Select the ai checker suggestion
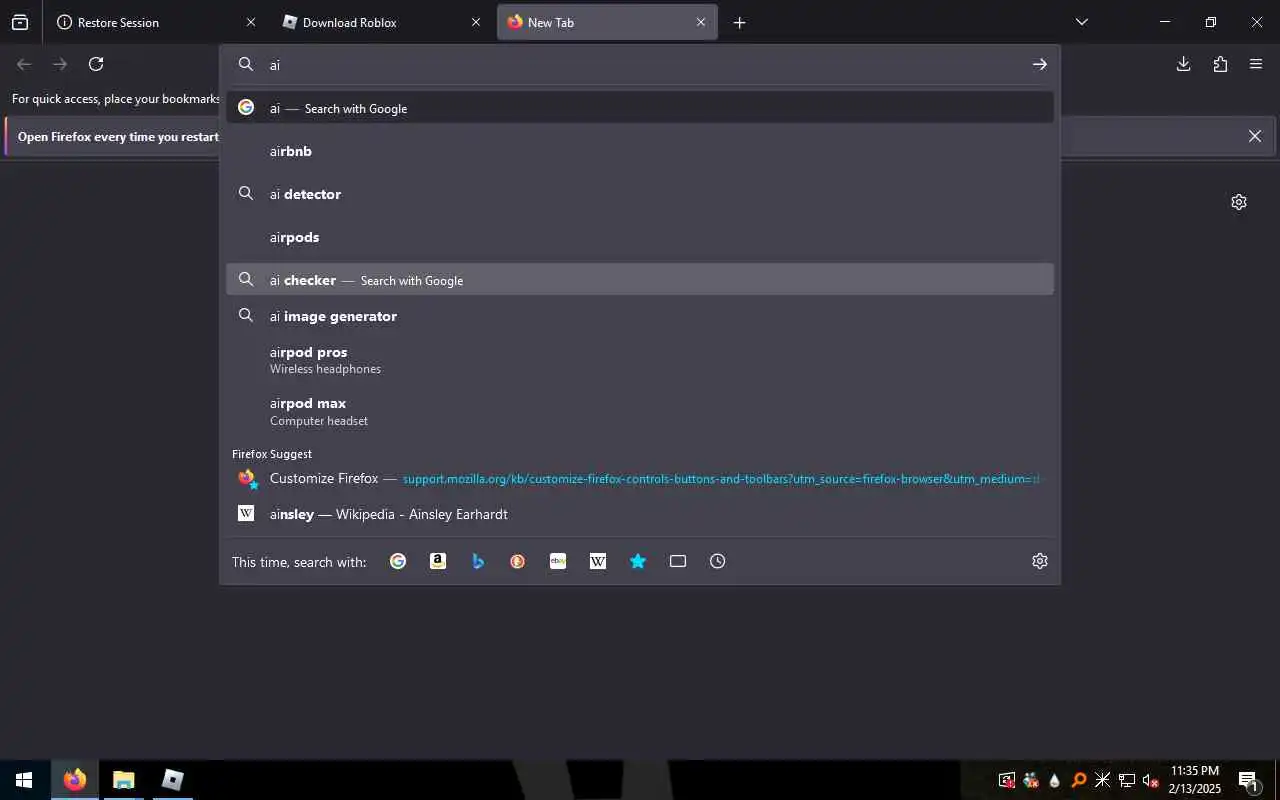 (640, 280)
